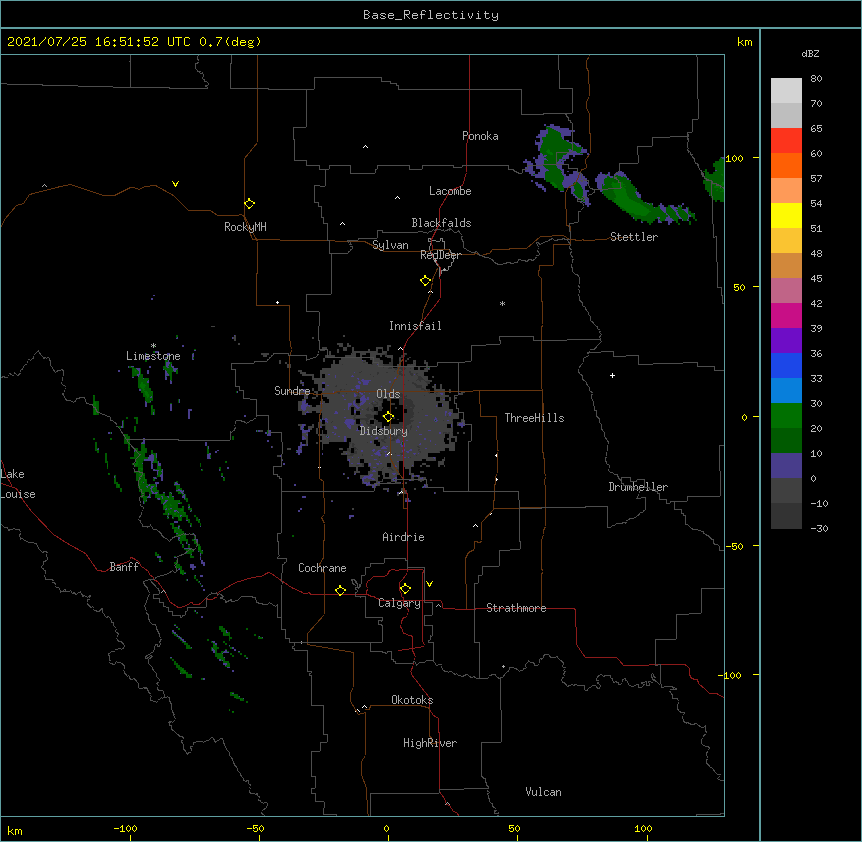Viewport: 862px width, 842px height.
Task: Click the yellow v marker northwest of RockyMH
Action: pyautogui.click(x=175, y=184)
